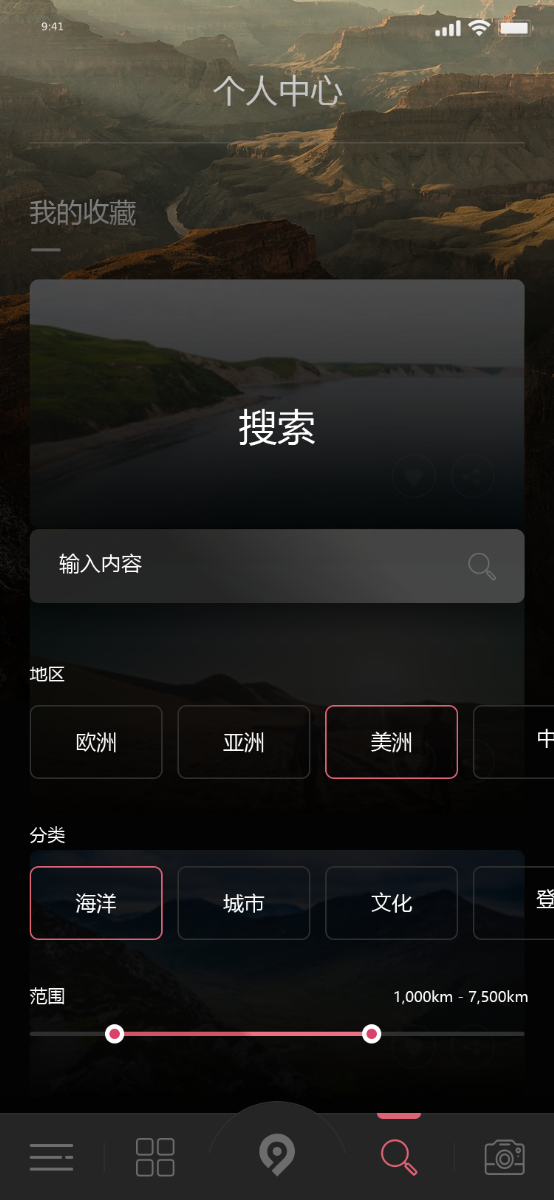554x1200 pixels.
Task: Choose the 文化 category chip
Action: coord(392,903)
